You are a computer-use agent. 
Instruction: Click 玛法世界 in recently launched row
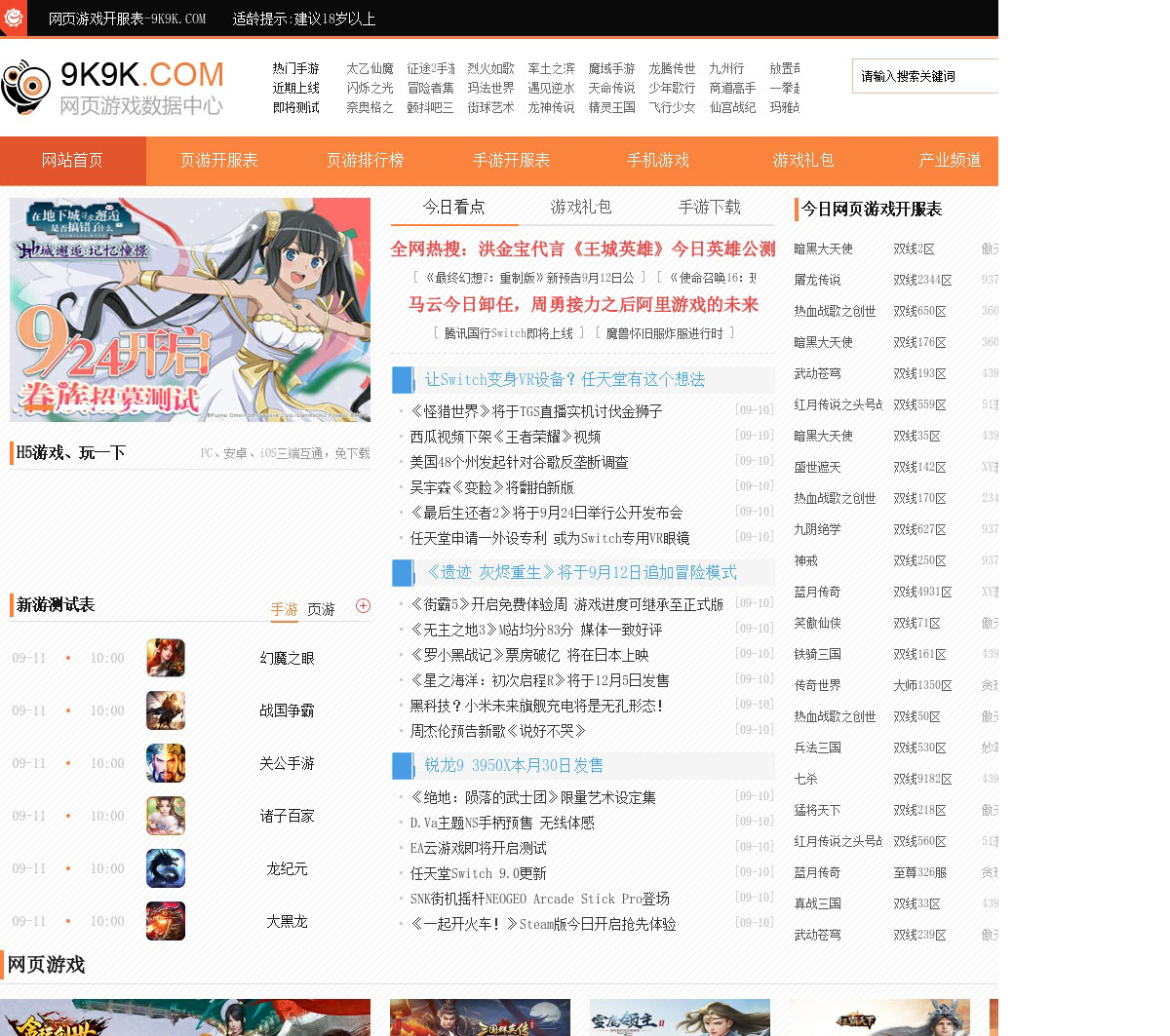[490, 88]
